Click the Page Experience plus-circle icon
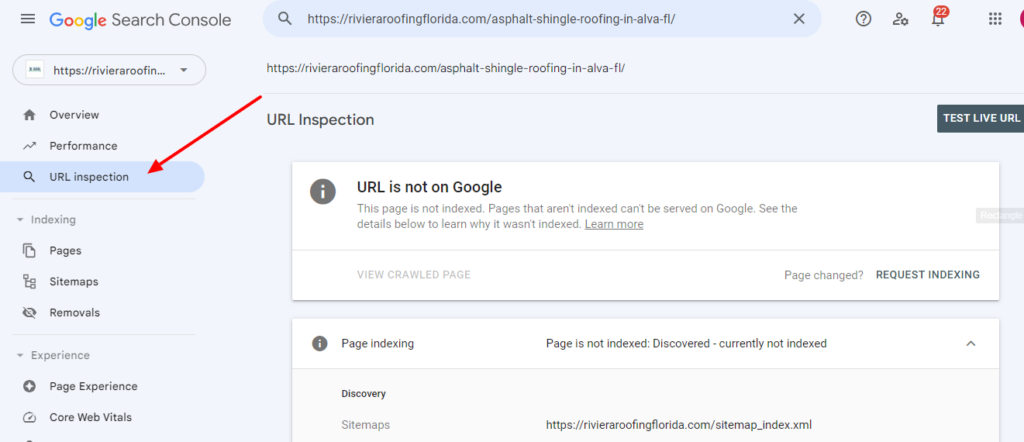 [29, 387]
